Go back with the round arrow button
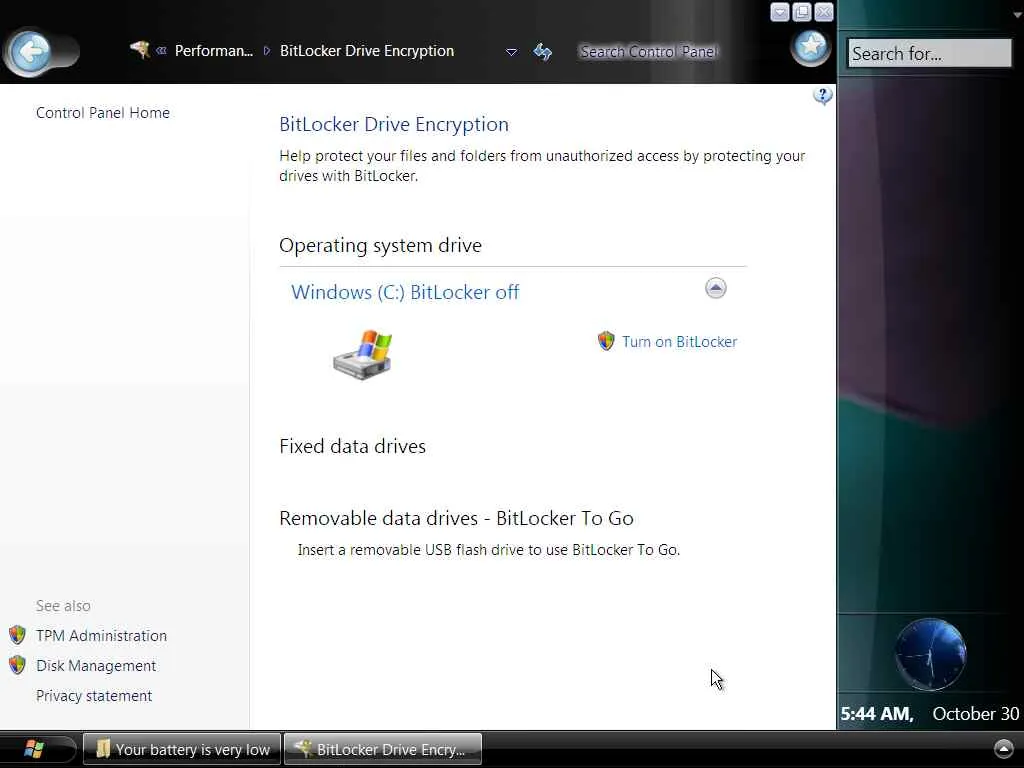The height and width of the screenshot is (768, 1024). pyautogui.click(x=31, y=51)
